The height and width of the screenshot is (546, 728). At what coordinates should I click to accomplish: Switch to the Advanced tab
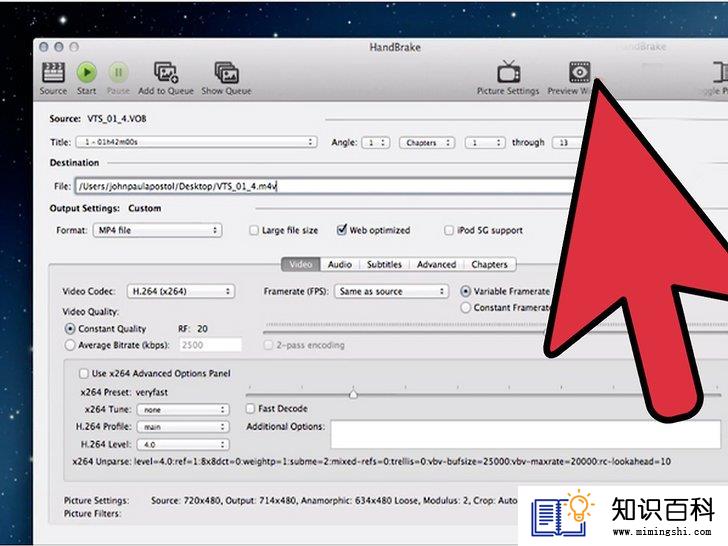(x=436, y=264)
